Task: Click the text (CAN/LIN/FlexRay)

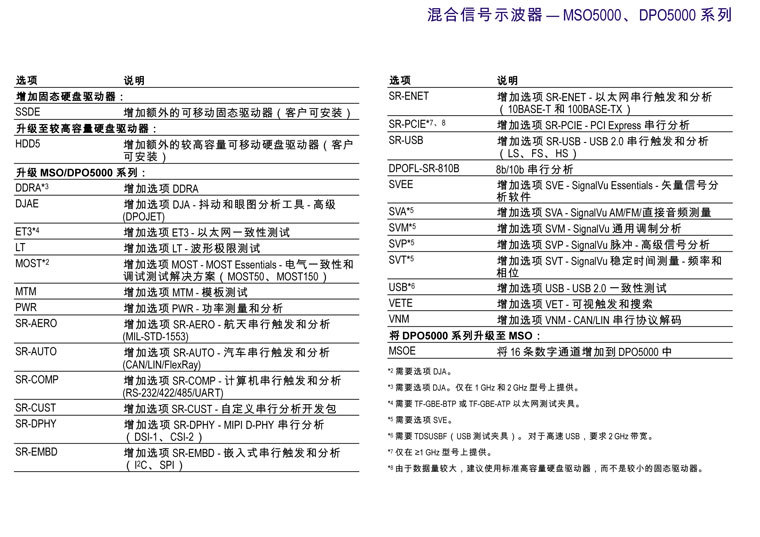Action: (162, 364)
